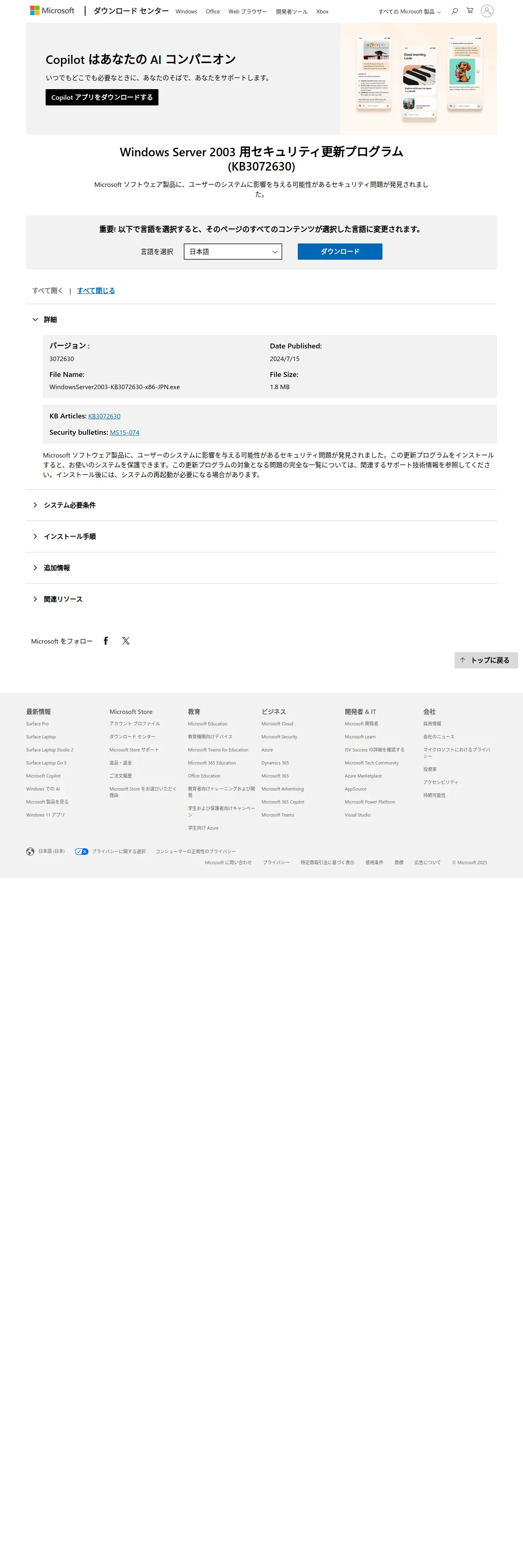Expand すべての Microsoft 製品 menu
Screen dimensions: 523x1568
[409, 11]
